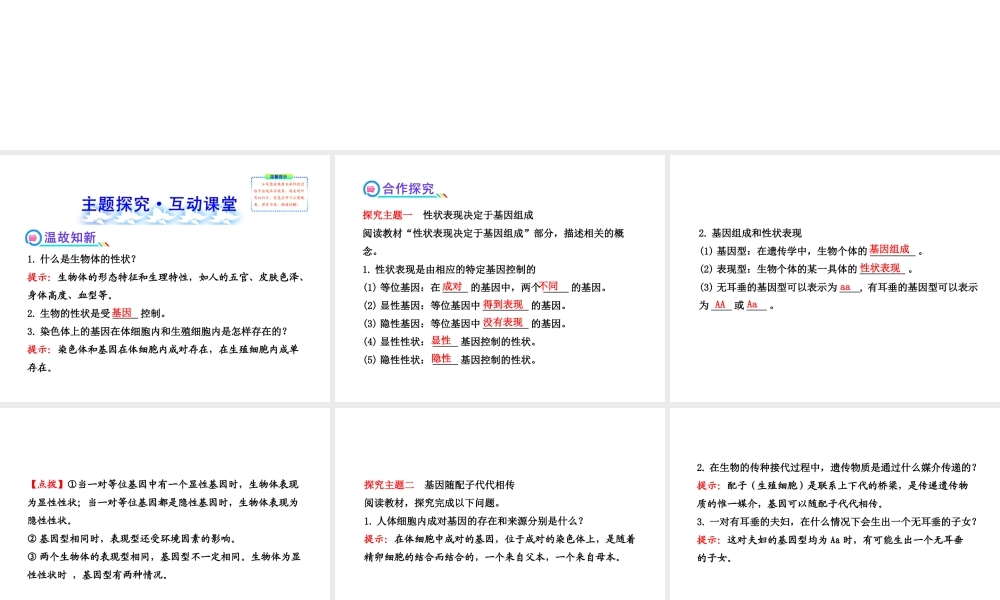Click the hint about 生物体的形态特征和生理特性

pos(167,286)
